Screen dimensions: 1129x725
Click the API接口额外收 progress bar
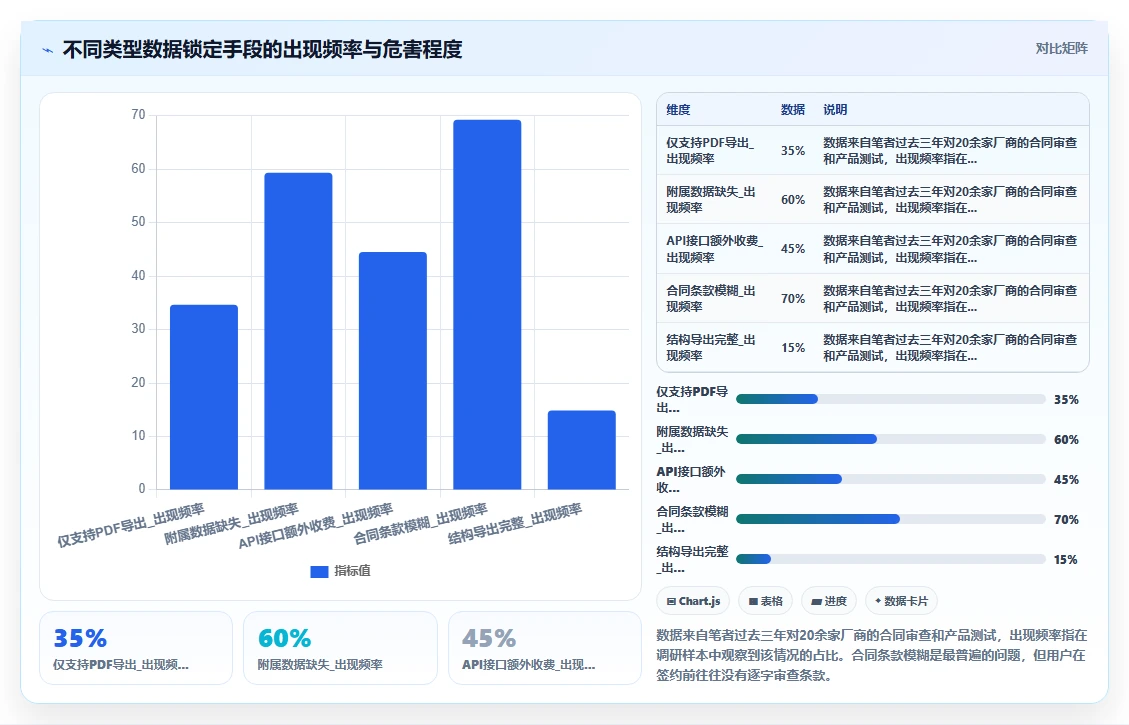click(891, 479)
